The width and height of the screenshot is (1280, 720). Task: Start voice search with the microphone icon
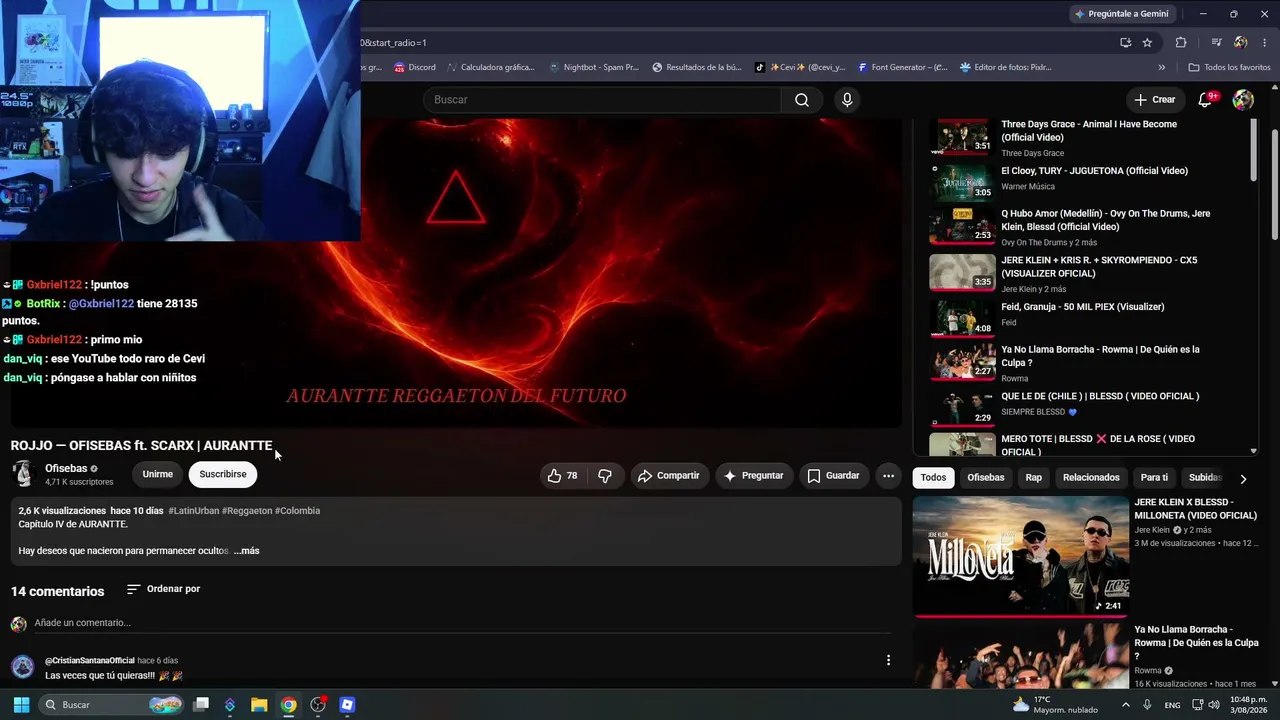[x=847, y=100]
